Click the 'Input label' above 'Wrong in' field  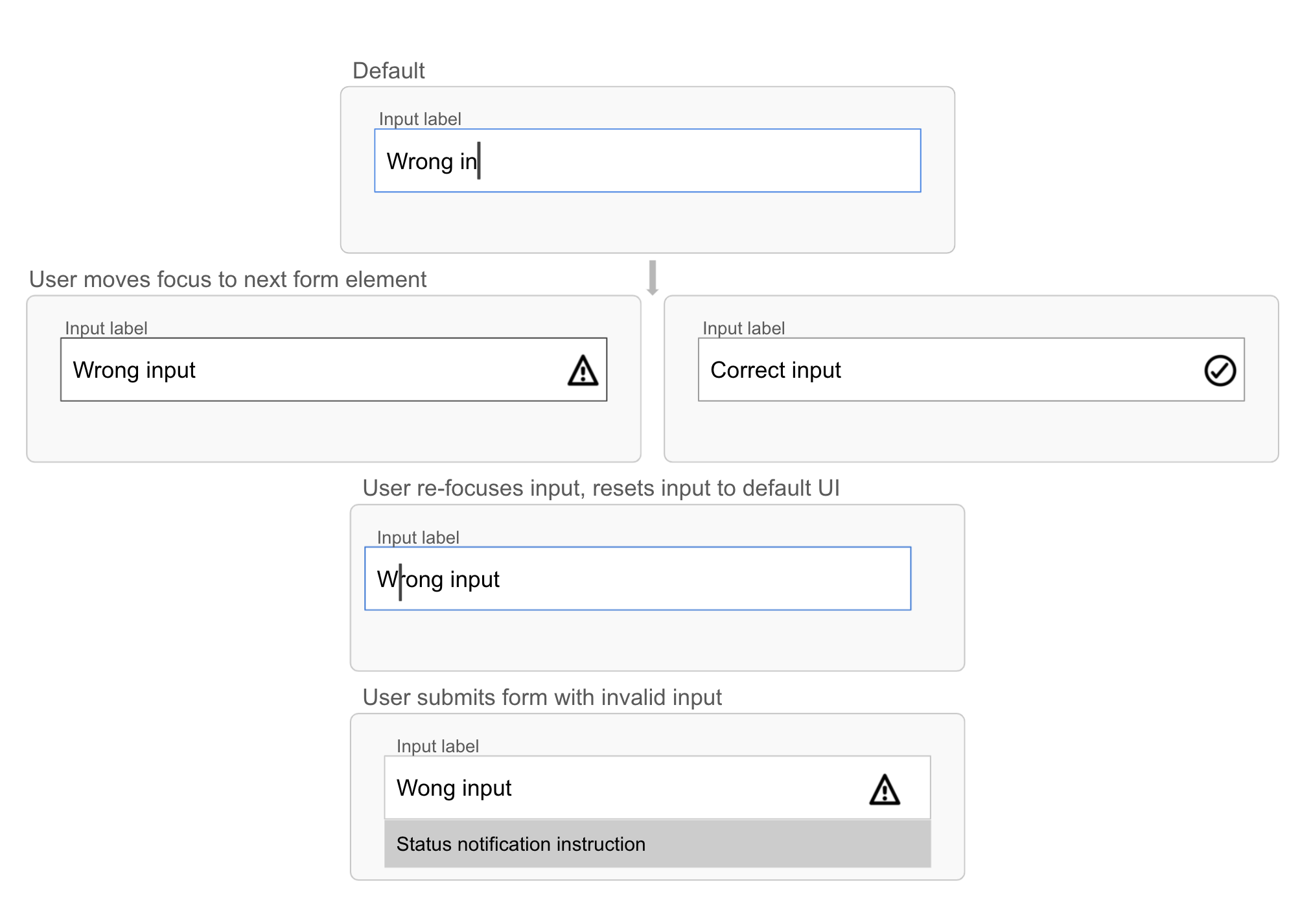pos(420,119)
